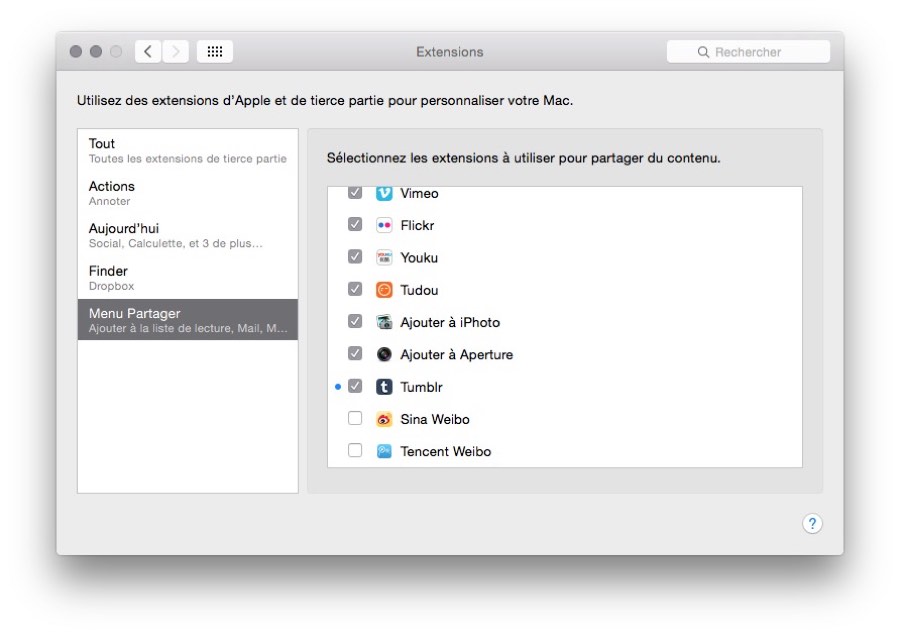Click the Tencent Weibo label

coord(445,451)
